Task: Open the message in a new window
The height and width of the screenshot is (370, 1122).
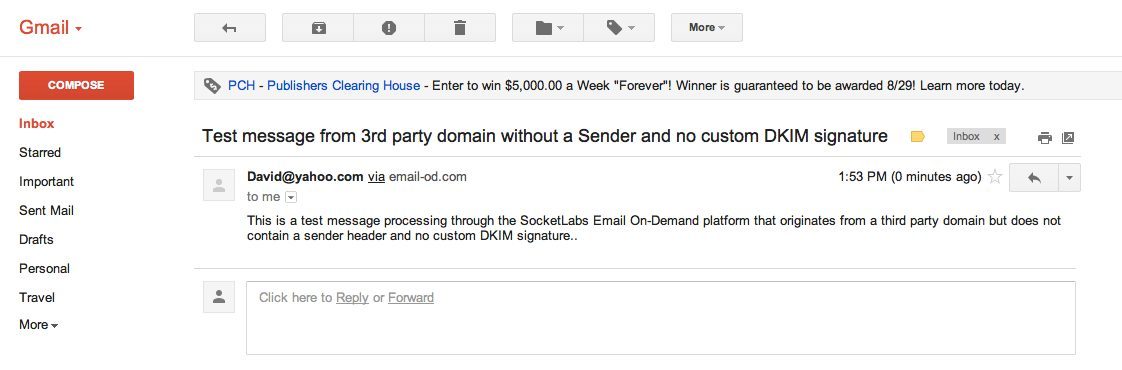Action: pos(1068,138)
